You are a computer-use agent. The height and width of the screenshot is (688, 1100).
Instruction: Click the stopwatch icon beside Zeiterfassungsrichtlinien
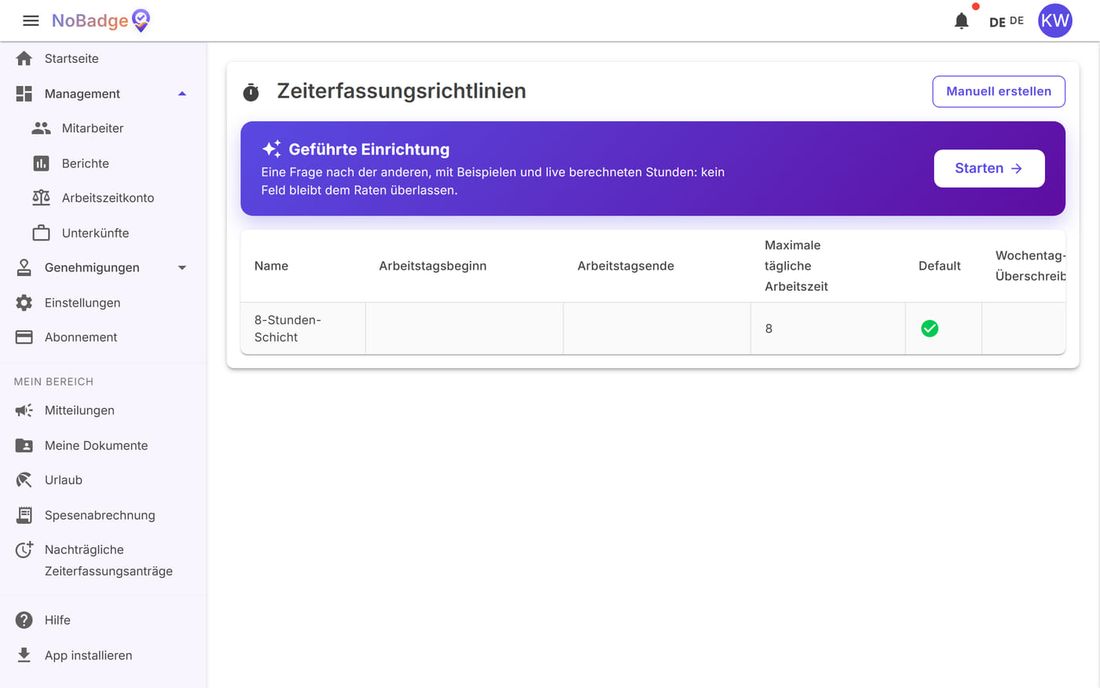coord(250,92)
